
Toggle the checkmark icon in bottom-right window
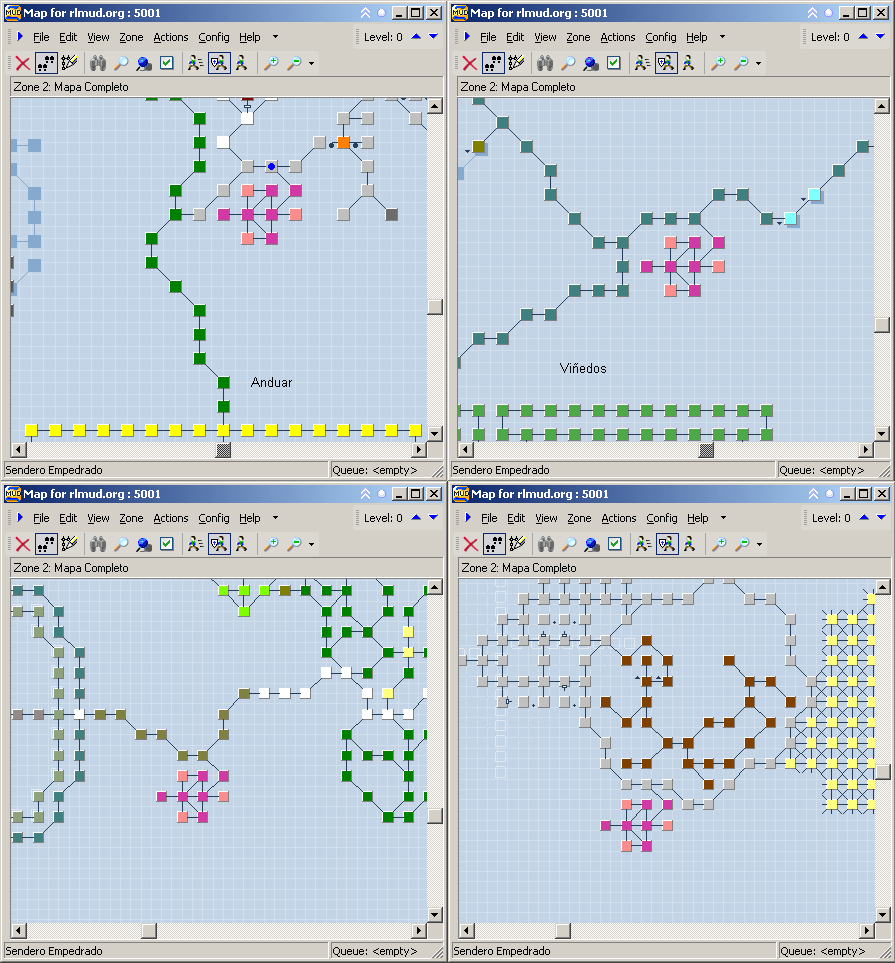pyautogui.click(x=615, y=544)
